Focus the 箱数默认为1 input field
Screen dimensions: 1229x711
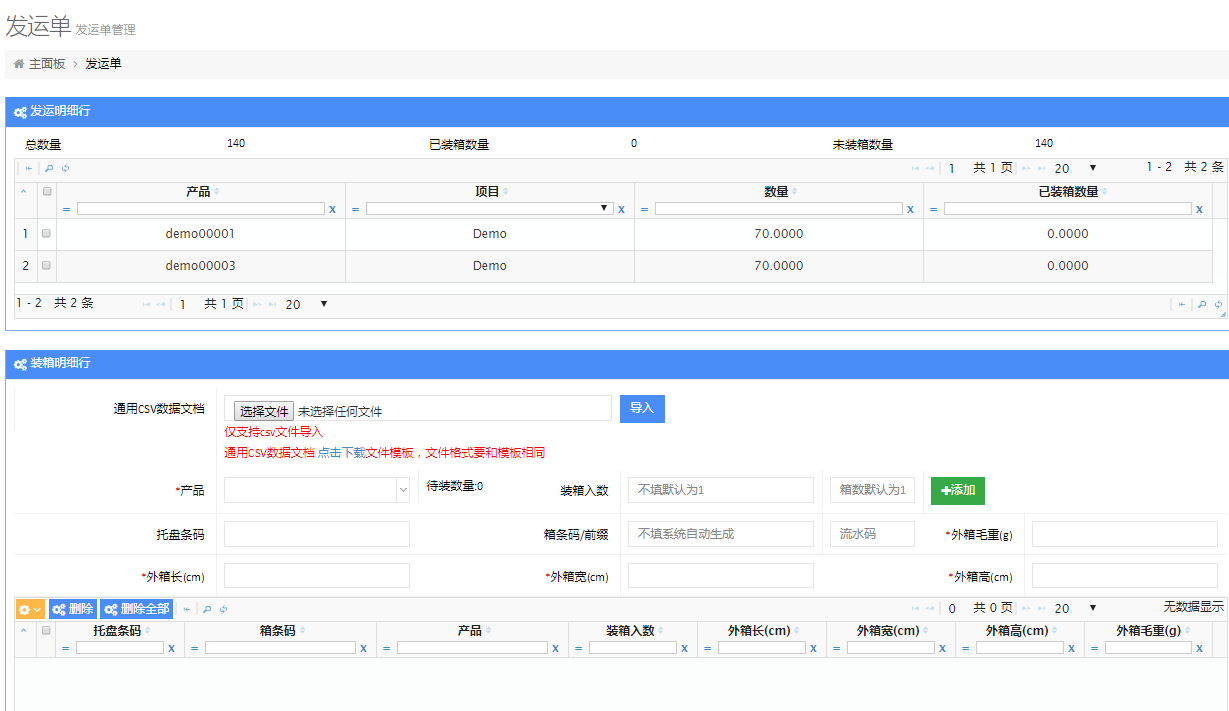(x=872, y=490)
